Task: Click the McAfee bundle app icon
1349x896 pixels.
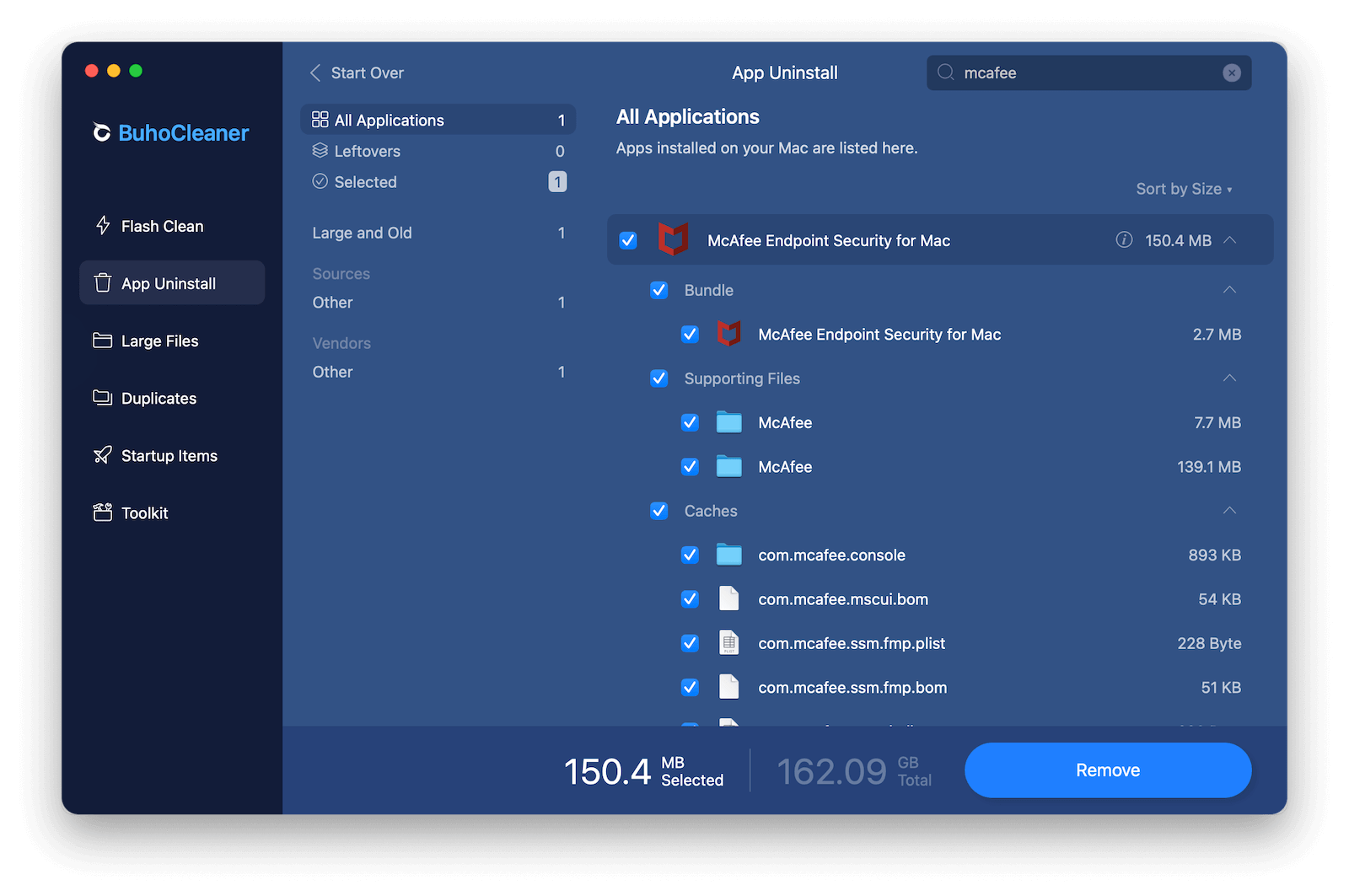Action: coord(729,334)
